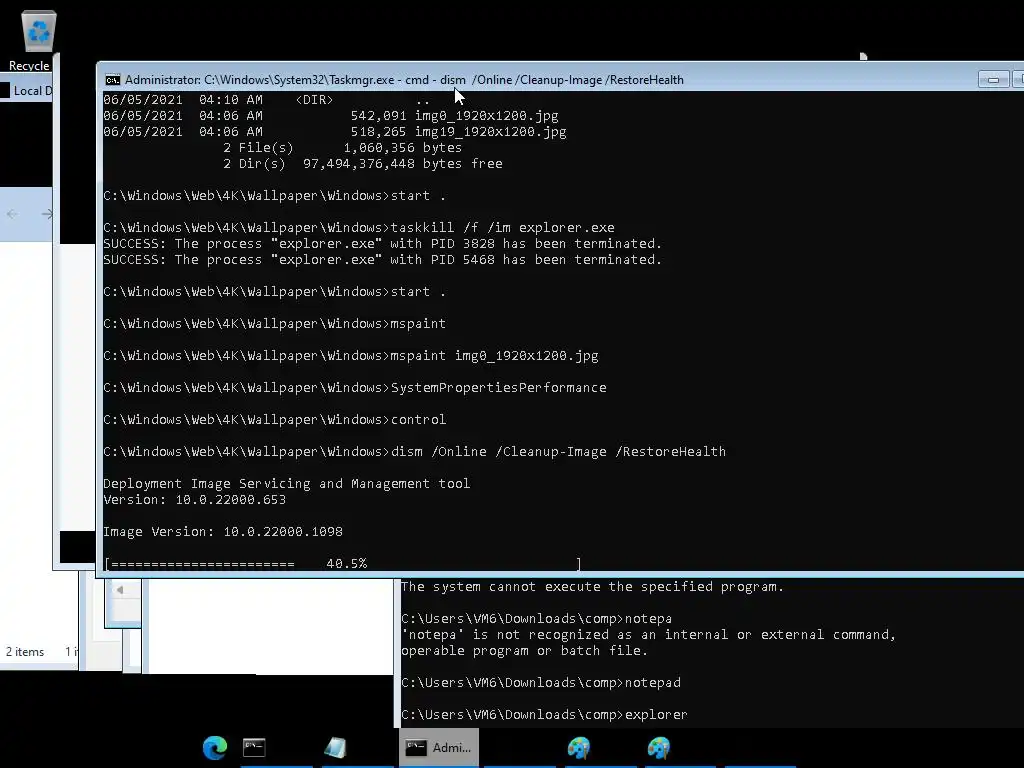Select the leftmost Paint taskbar icon

click(x=579, y=747)
